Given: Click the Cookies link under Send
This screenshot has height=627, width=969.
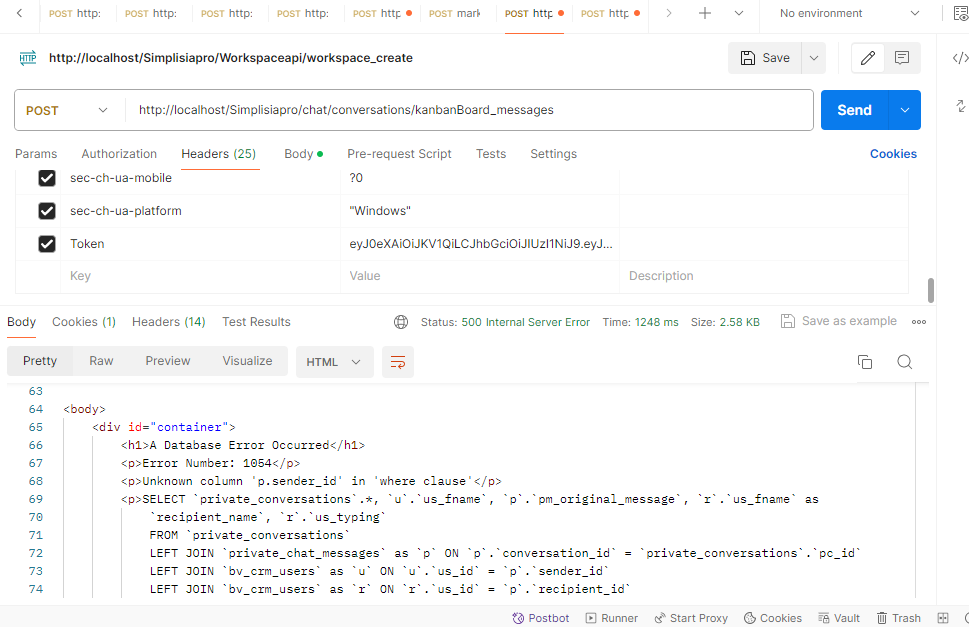Looking at the screenshot, I should (893, 154).
